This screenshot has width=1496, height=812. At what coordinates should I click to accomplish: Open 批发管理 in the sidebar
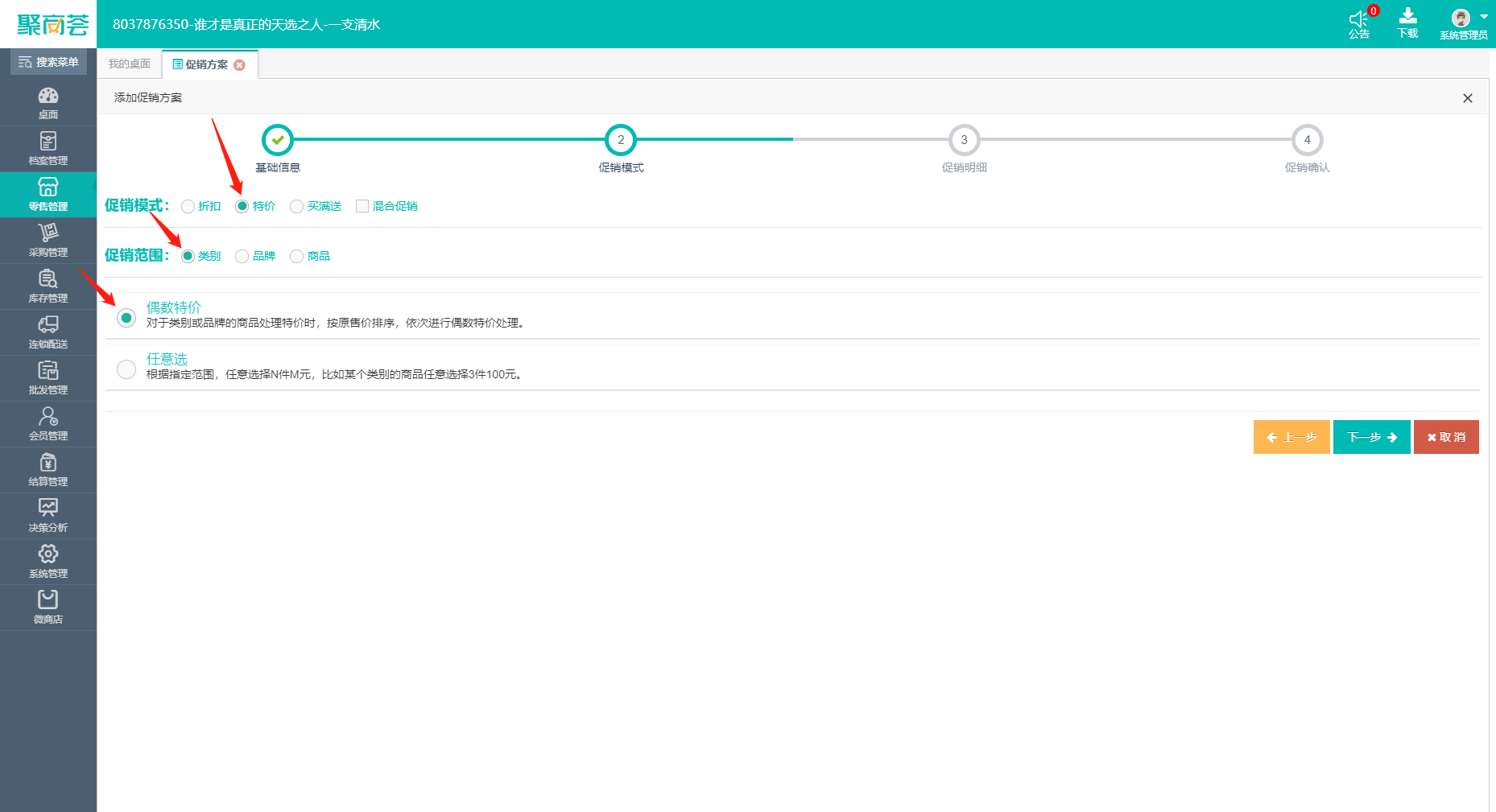pos(48,378)
